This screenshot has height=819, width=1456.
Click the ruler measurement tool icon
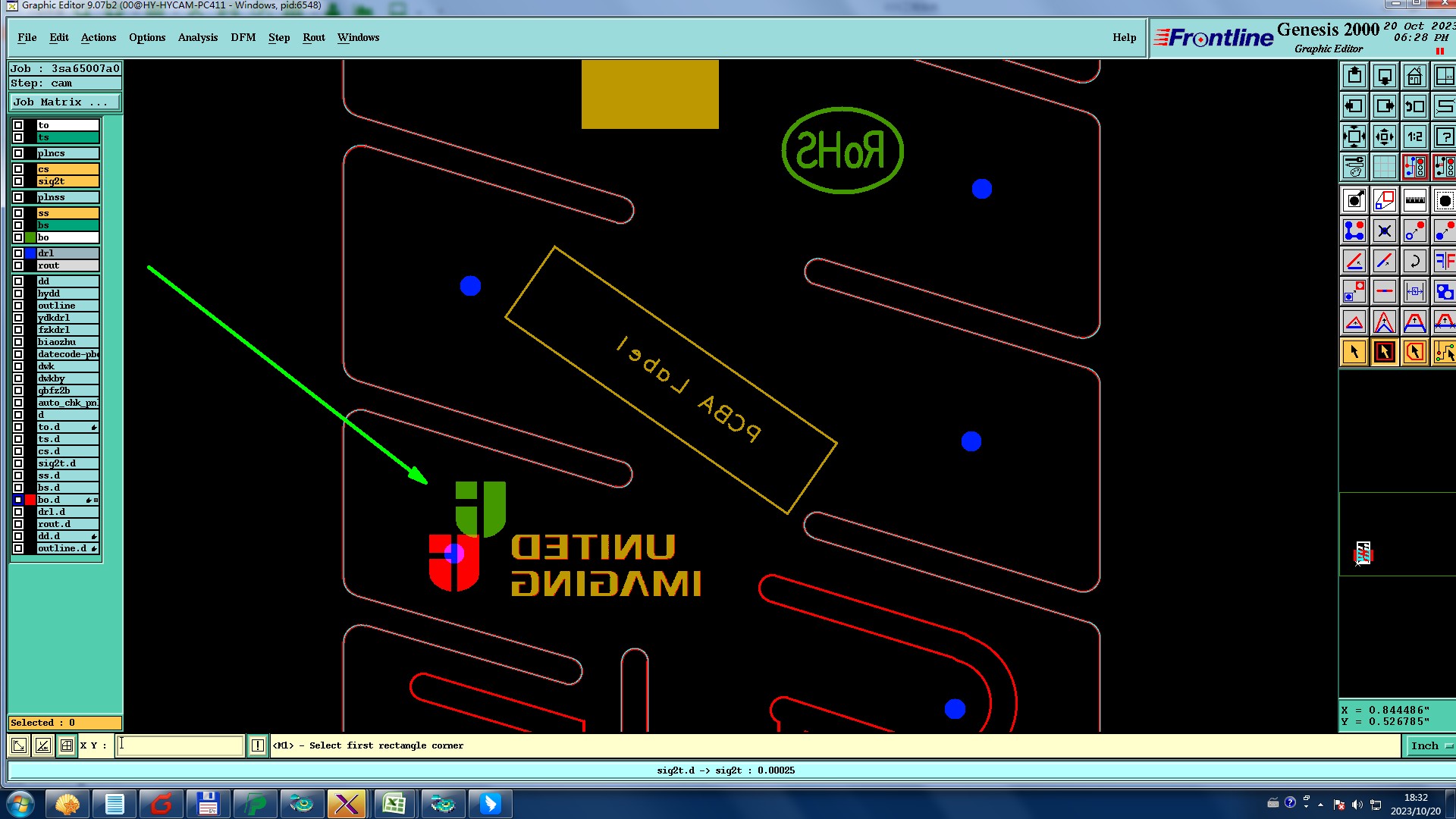(x=1414, y=201)
